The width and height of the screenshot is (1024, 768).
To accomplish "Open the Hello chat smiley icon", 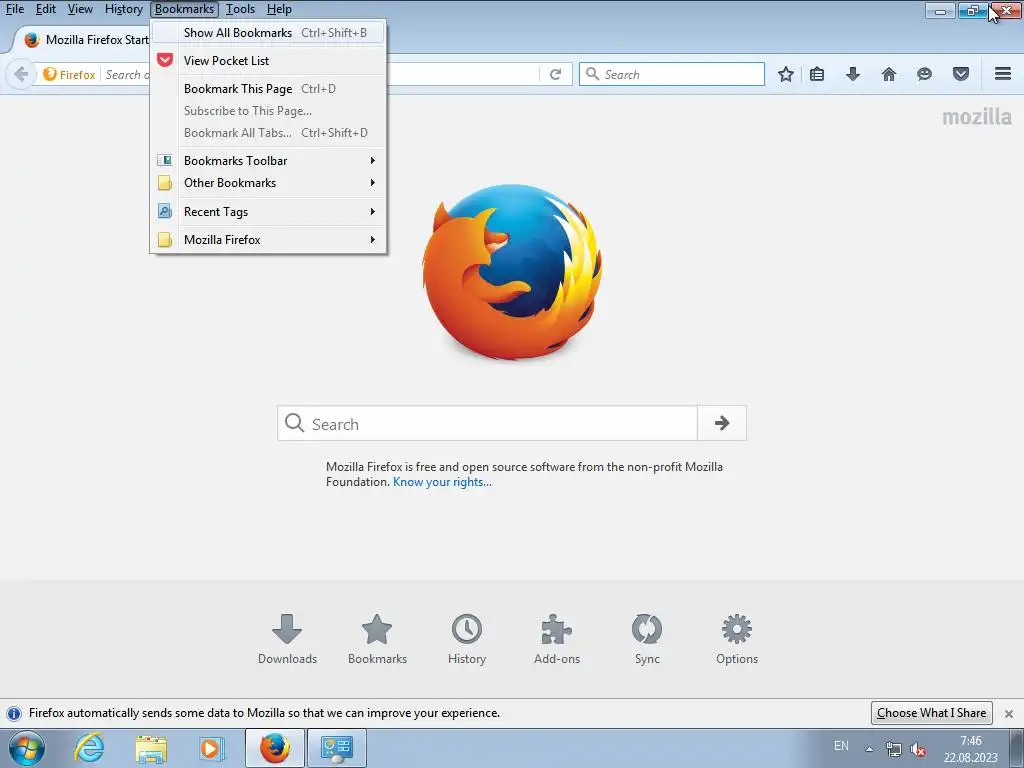I will point(924,74).
